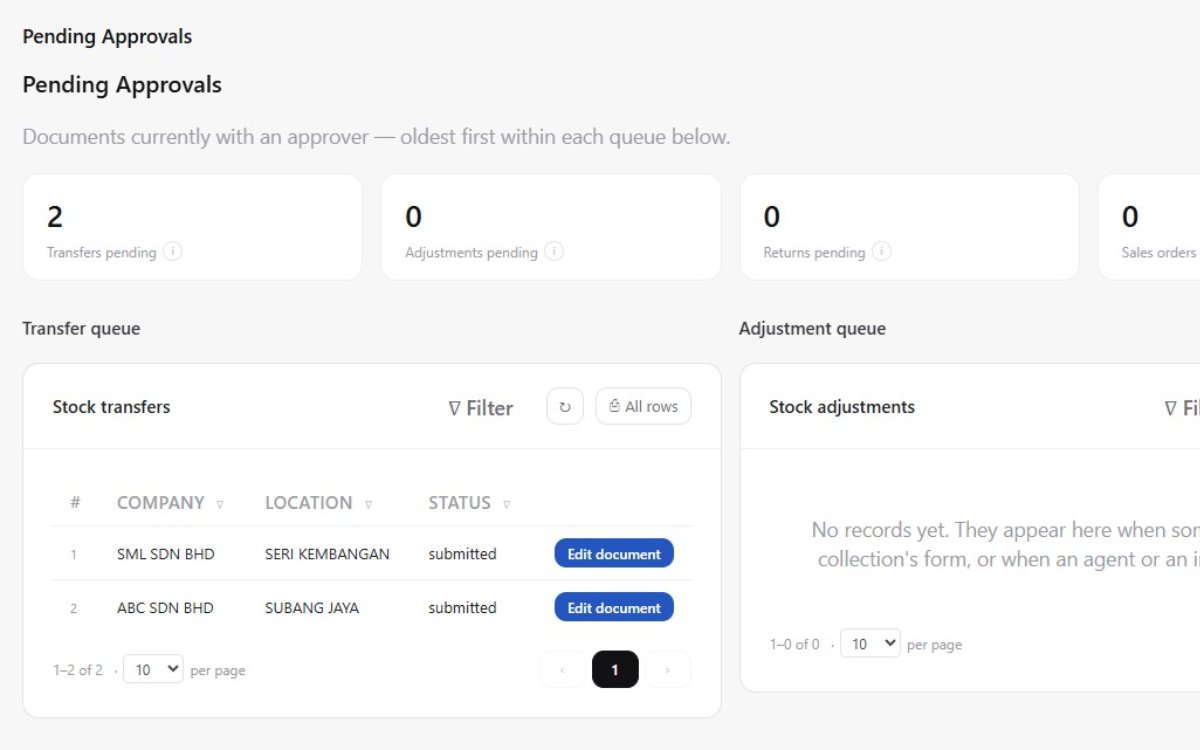
Task: Click the SERI KEMBANGAN location cell
Action: [327, 554]
